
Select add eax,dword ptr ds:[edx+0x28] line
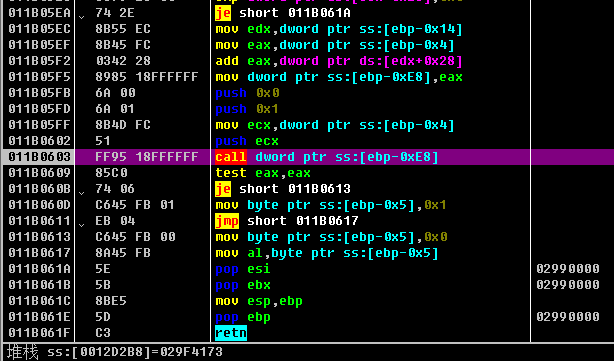point(339,61)
